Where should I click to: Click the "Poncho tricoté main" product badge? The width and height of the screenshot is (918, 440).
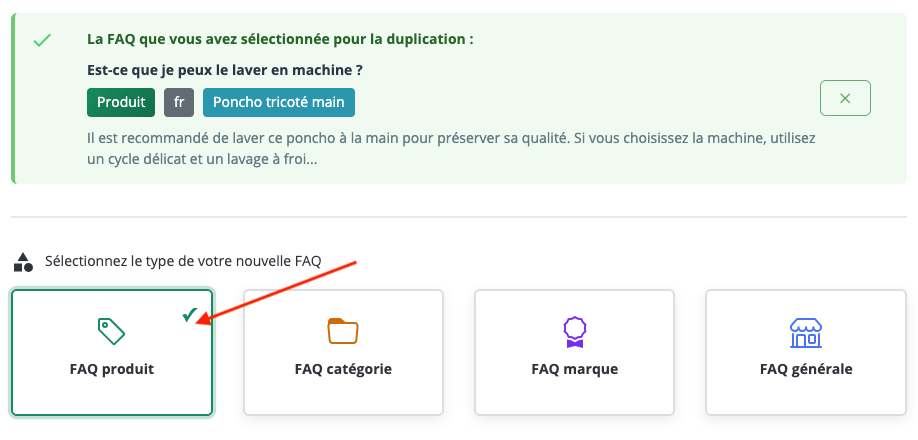pos(278,102)
